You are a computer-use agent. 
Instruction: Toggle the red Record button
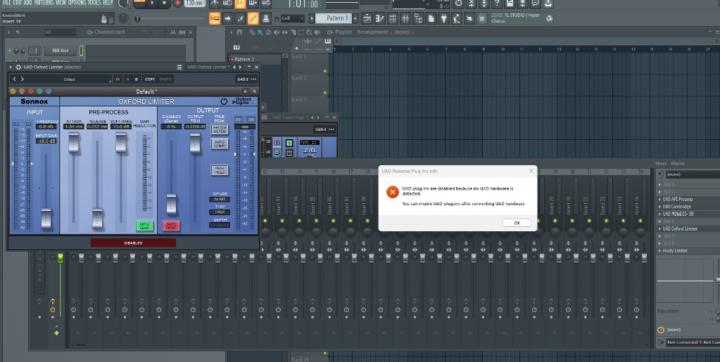click(178, 4)
